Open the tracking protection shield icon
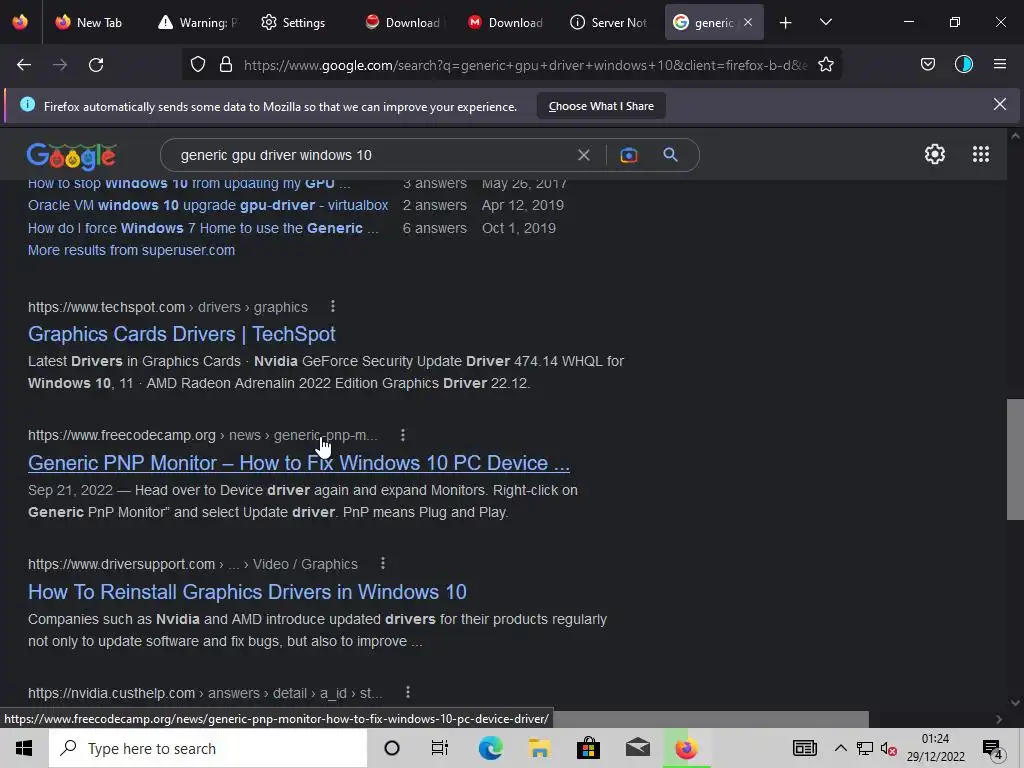The height and width of the screenshot is (768, 1024). pos(198,65)
